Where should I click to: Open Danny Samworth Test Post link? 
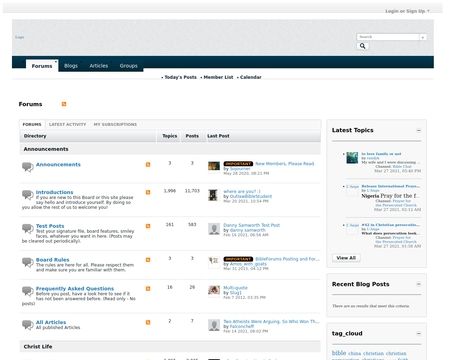coord(252,225)
